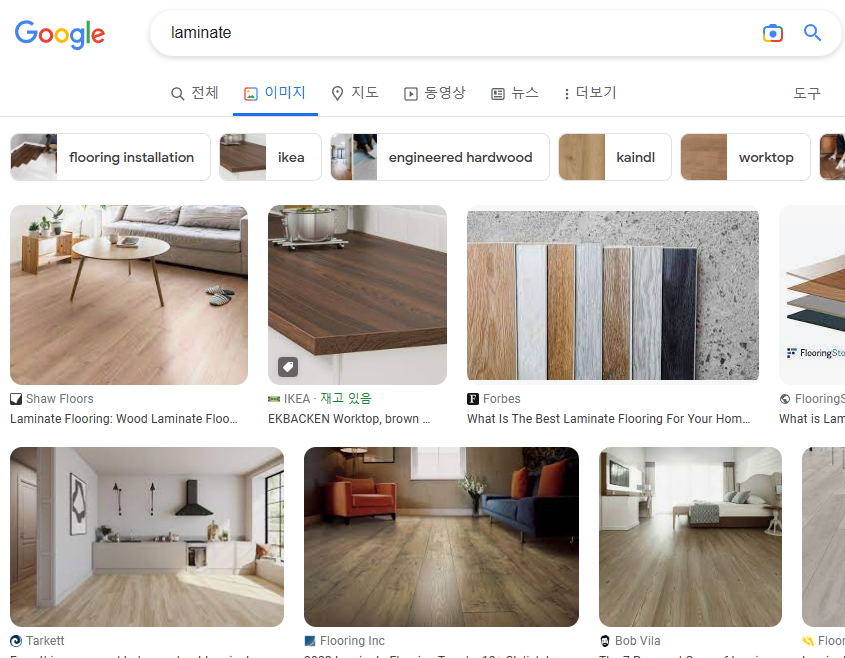Image resolution: width=845 pixels, height=658 pixels.
Task: Click the Shaw Floors source link
Action: pos(60,399)
